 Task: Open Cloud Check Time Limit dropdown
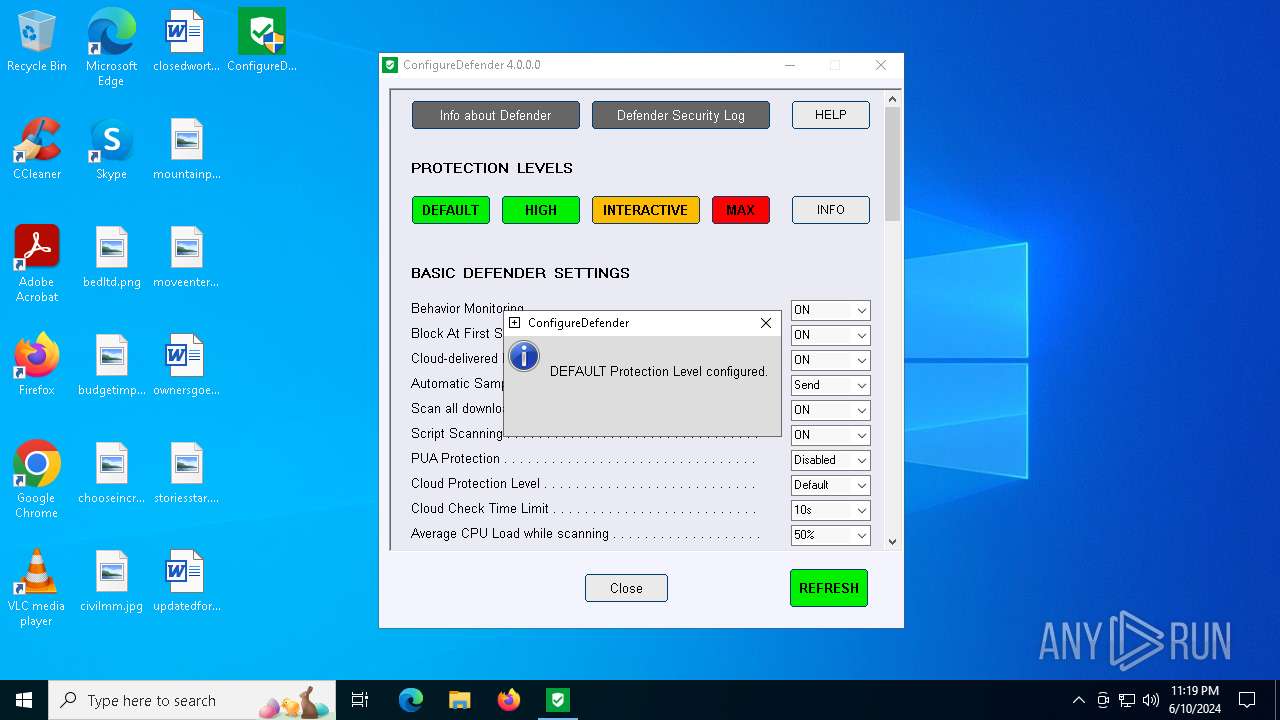(x=830, y=510)
